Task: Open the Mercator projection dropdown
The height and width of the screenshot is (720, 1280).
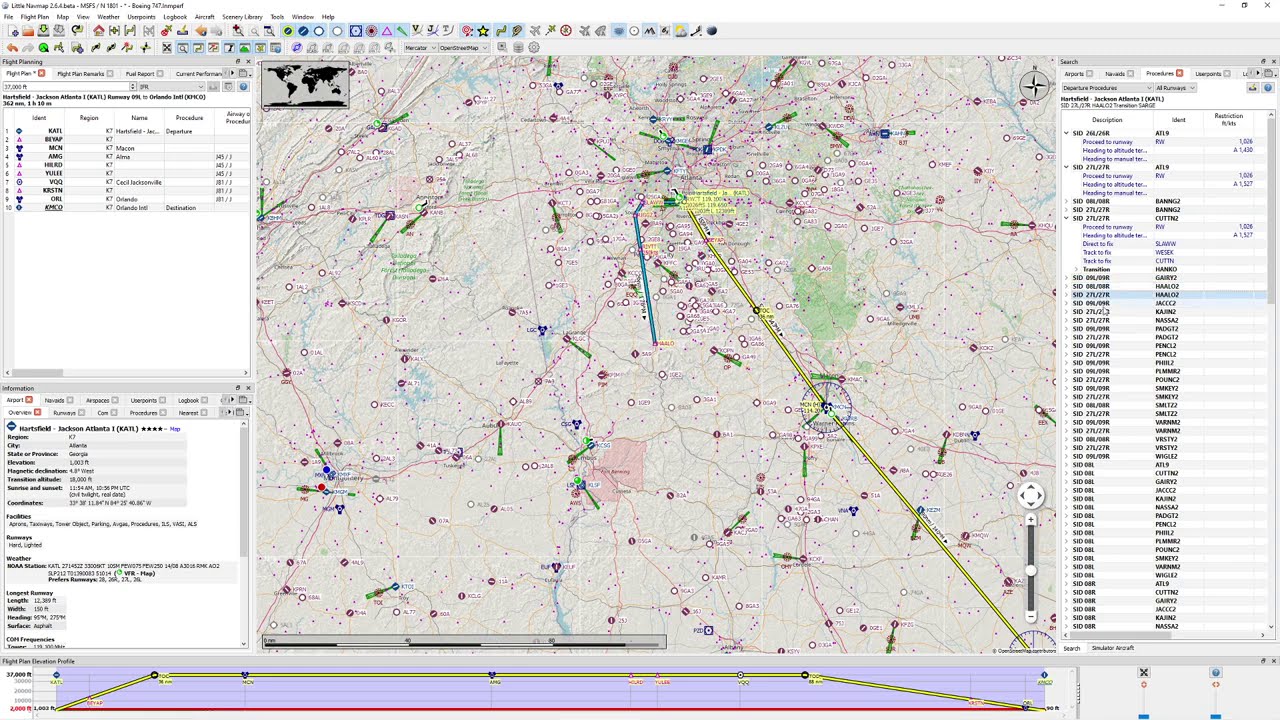Action: point(421,48)
